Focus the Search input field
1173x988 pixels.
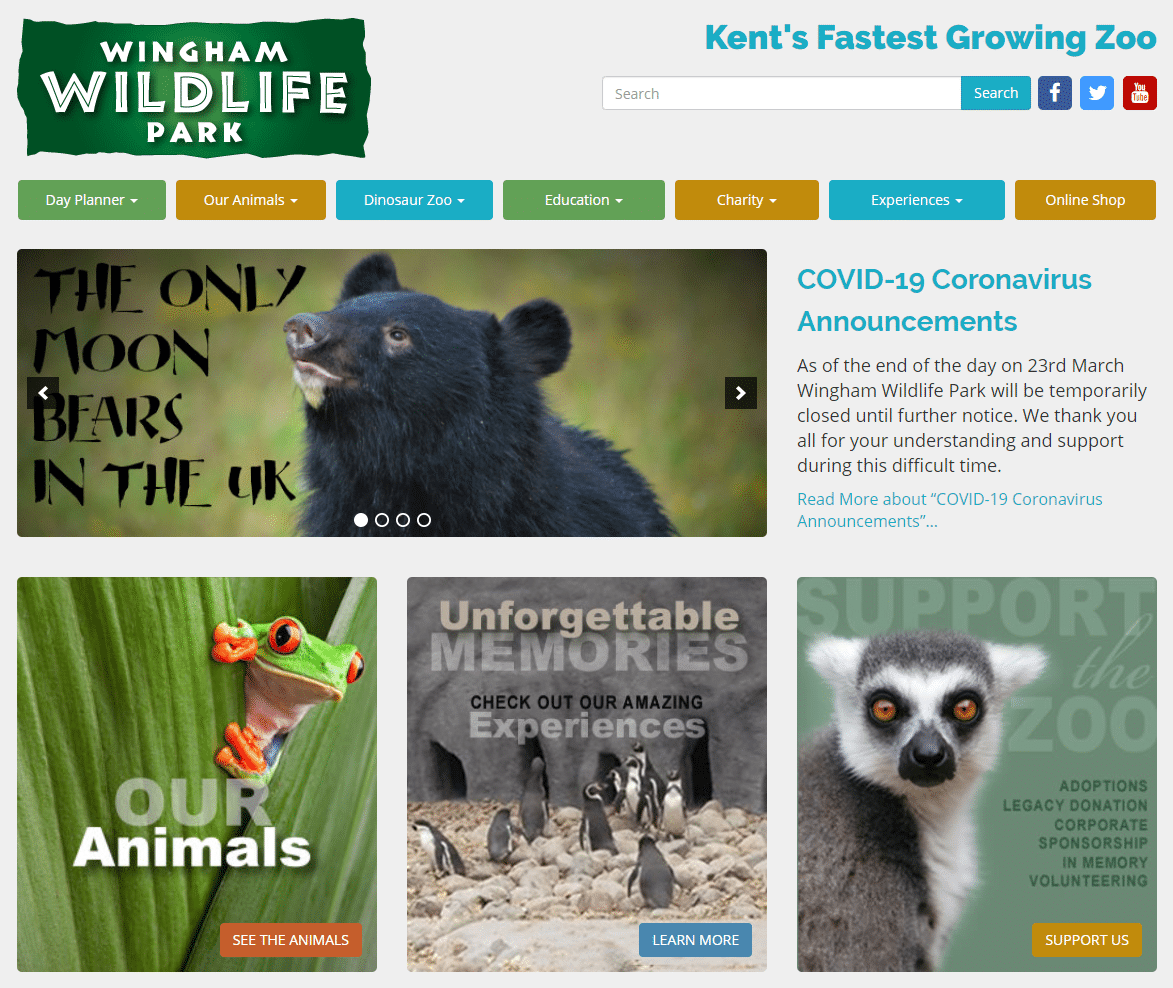tap(782, 93)
